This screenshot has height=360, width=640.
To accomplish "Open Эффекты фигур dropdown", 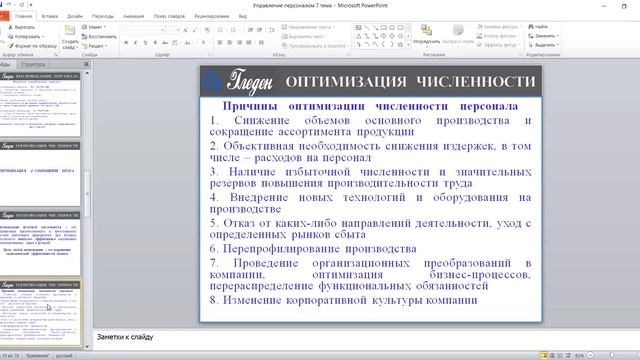I will [499, 45].
